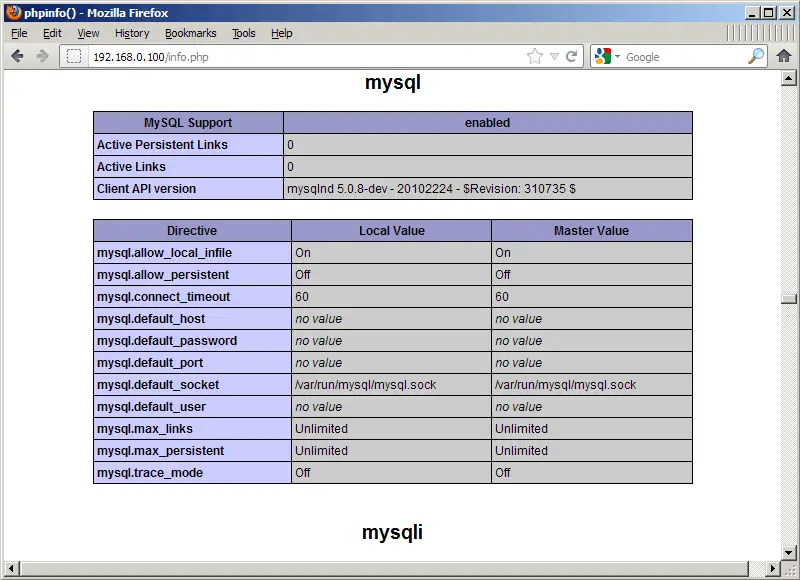Click the master "no value" for mysql.default_user
The width and height of the screenshot is (800, 580).
(x=519, y=407)
